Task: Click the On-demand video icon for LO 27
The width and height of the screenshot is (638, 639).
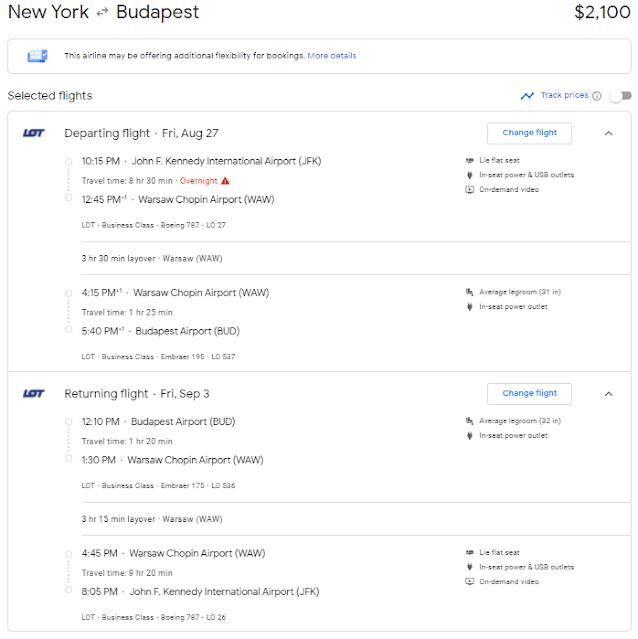Action: point(470,189)
